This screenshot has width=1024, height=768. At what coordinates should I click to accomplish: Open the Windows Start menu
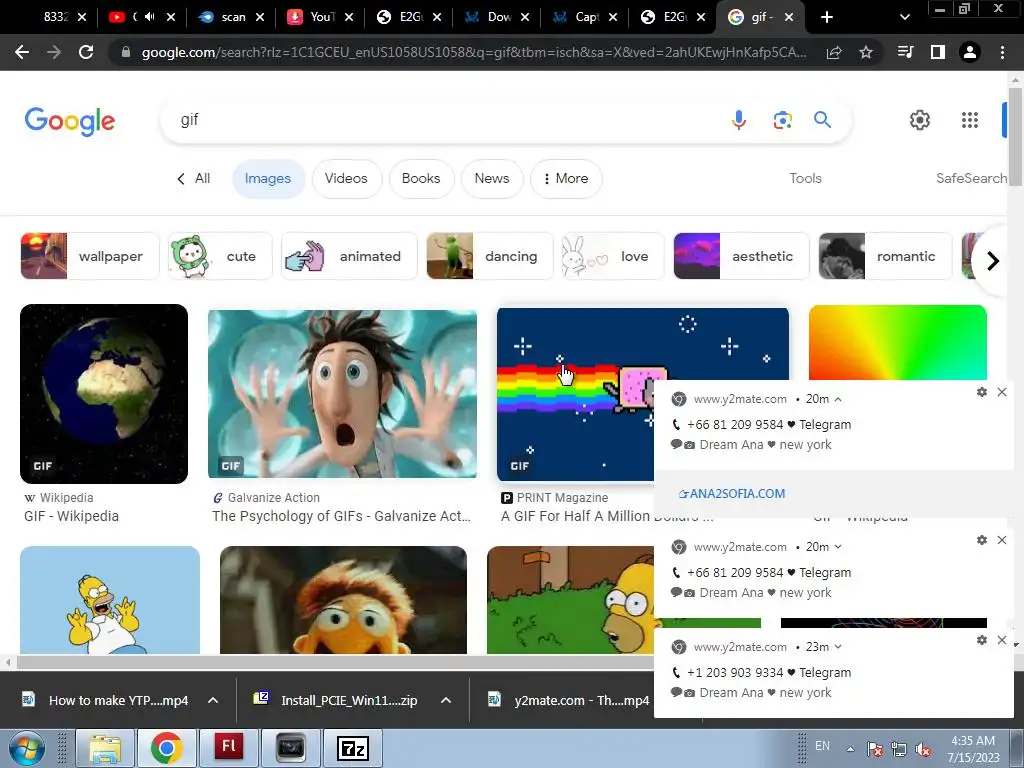point(27,748)
